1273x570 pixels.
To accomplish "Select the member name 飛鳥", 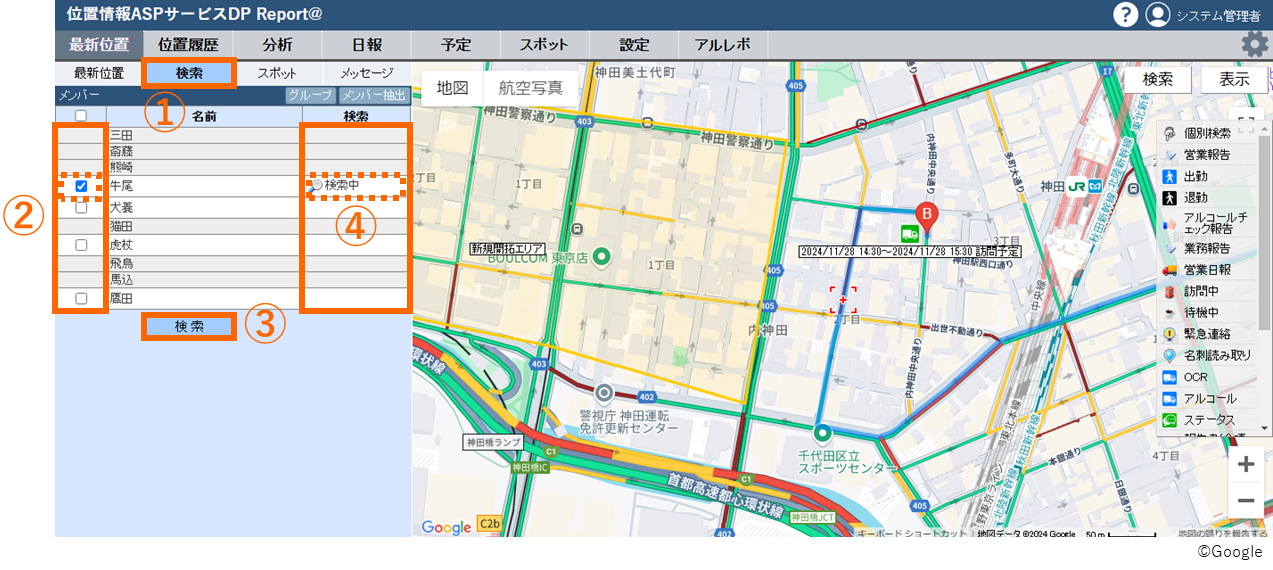I will point(122,263).
